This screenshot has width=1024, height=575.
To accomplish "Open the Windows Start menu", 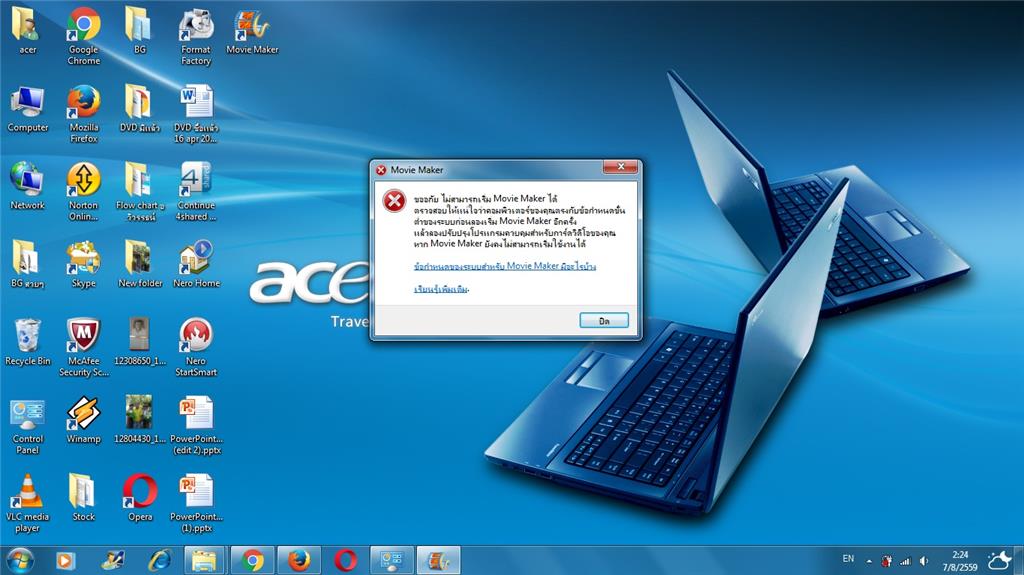I will [x=20, y=561].
